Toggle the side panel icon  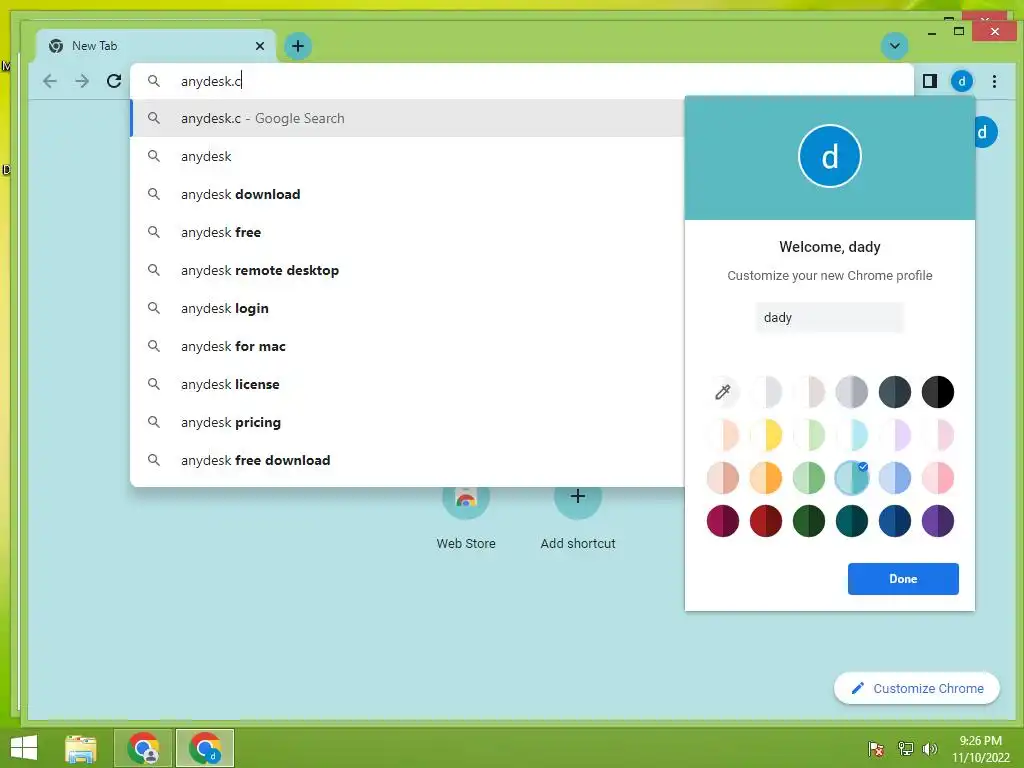tap(930, 81)
